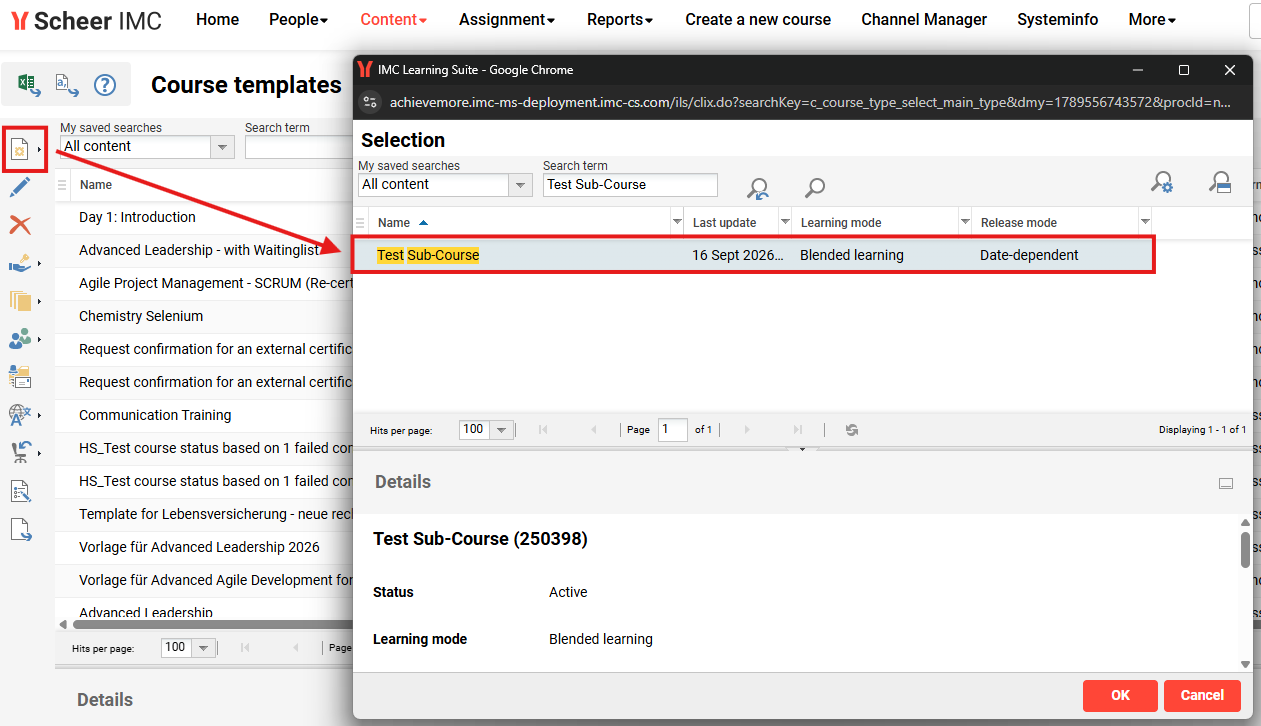1261x726 pixels.
Task: Click the red X delete icon
Action: click(x=20, y=225)
